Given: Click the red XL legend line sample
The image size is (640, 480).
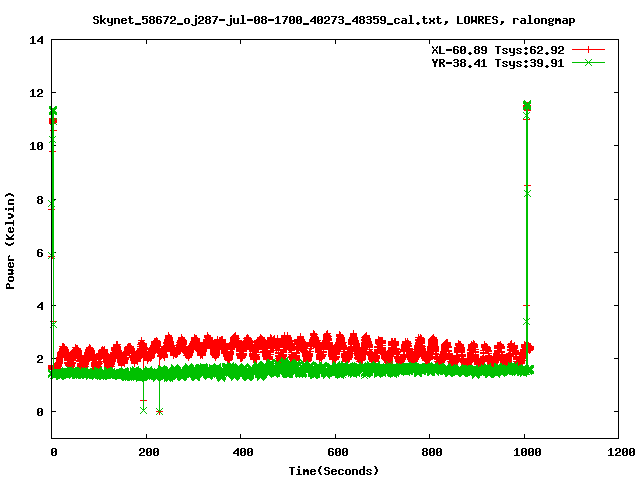Looking at the screenshot, I should point(588,50).
